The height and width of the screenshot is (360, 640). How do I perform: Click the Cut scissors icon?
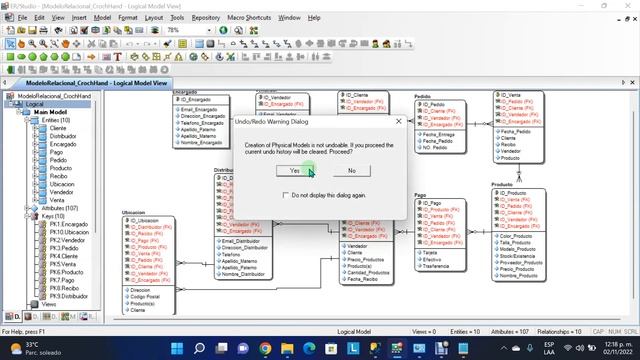[91, 44]
